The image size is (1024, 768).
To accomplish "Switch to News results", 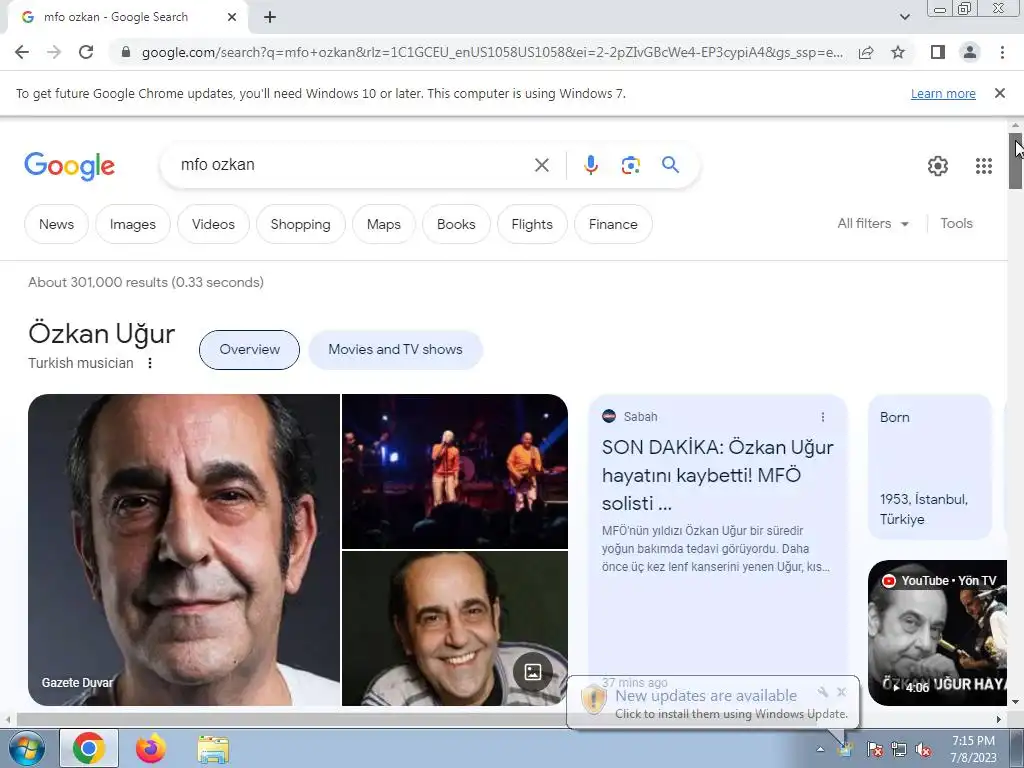I will point(56,224).
